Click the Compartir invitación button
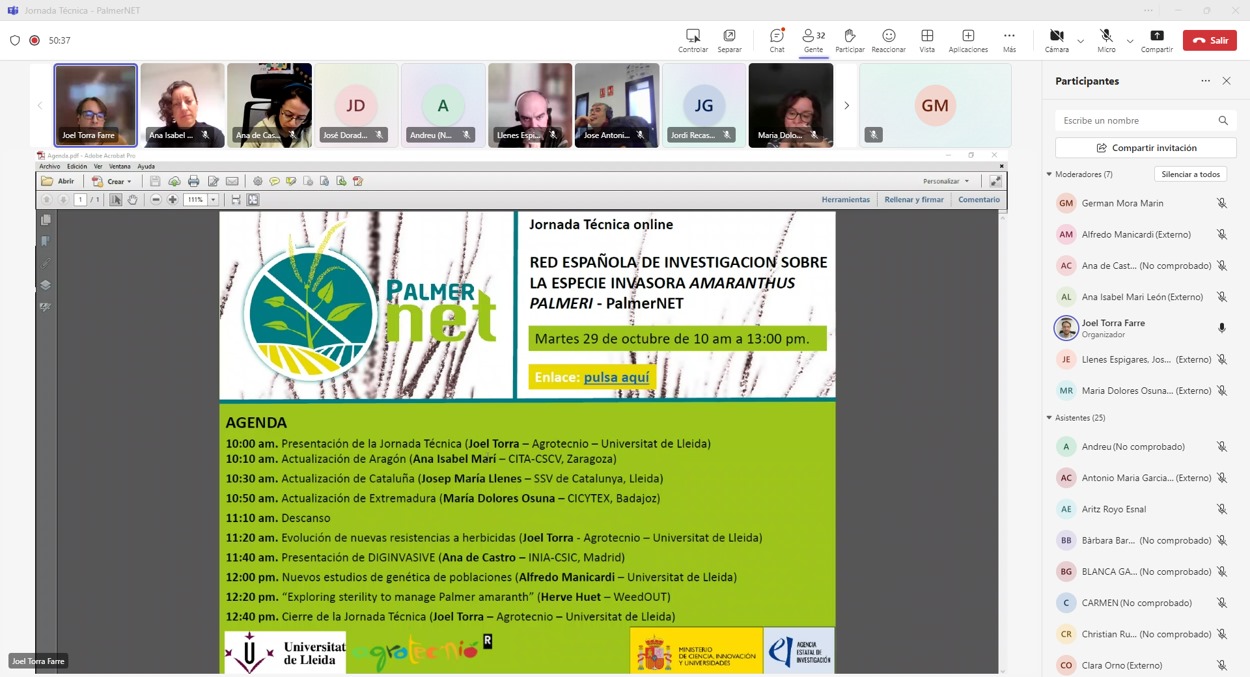The height and width of the screenshot is (677, 1250). pos(1145,148)
